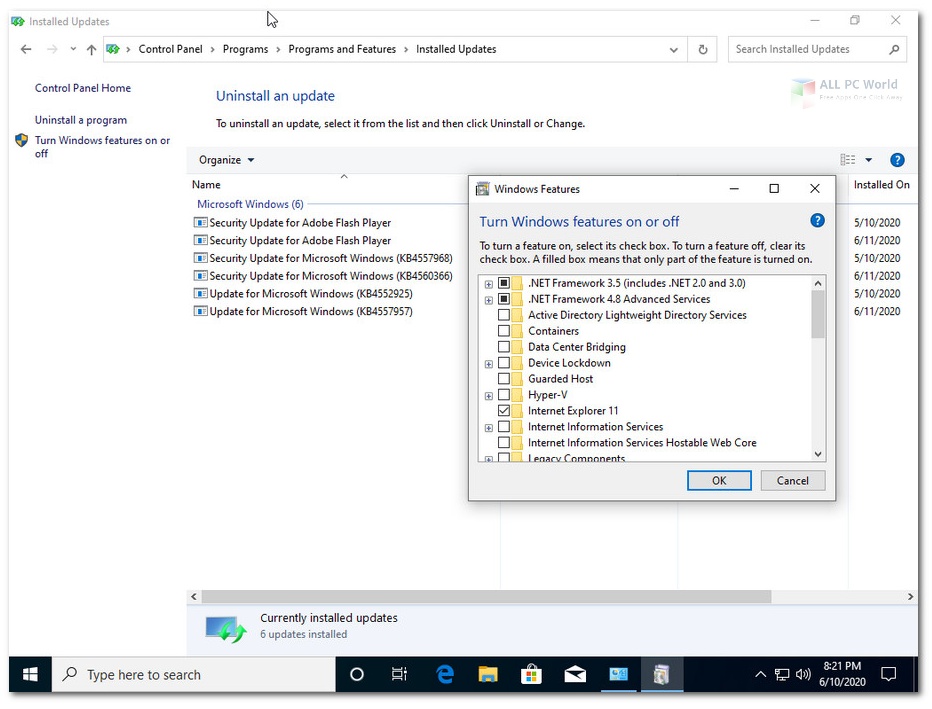This screenshot has height=709, width=932.
Task: Open File Explorer from the taskbar
Action: coord(488,674)
